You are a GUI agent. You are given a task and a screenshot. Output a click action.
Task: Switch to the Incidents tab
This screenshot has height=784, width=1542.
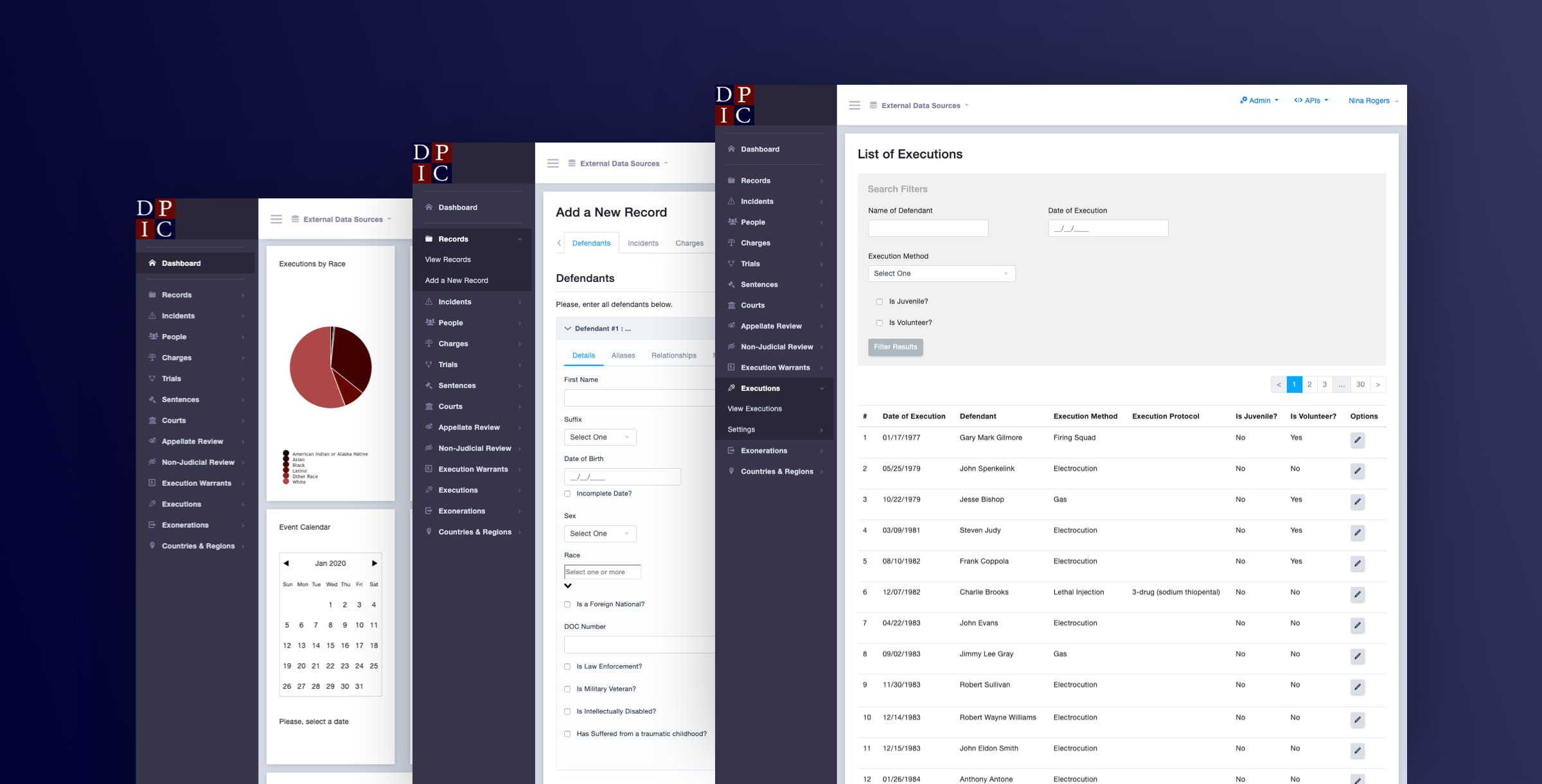(642, 243)
